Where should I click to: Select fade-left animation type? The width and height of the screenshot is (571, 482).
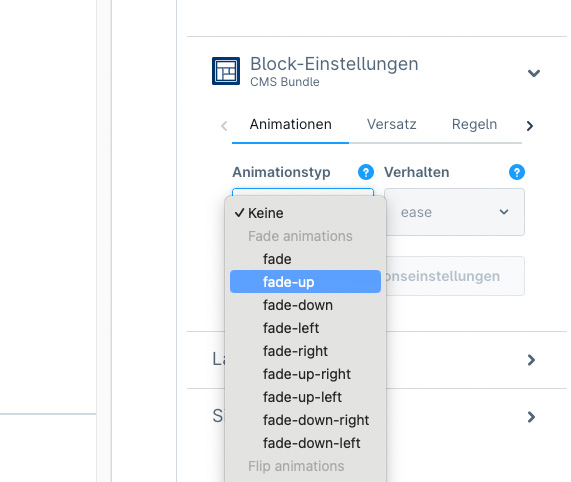(306, 328)
